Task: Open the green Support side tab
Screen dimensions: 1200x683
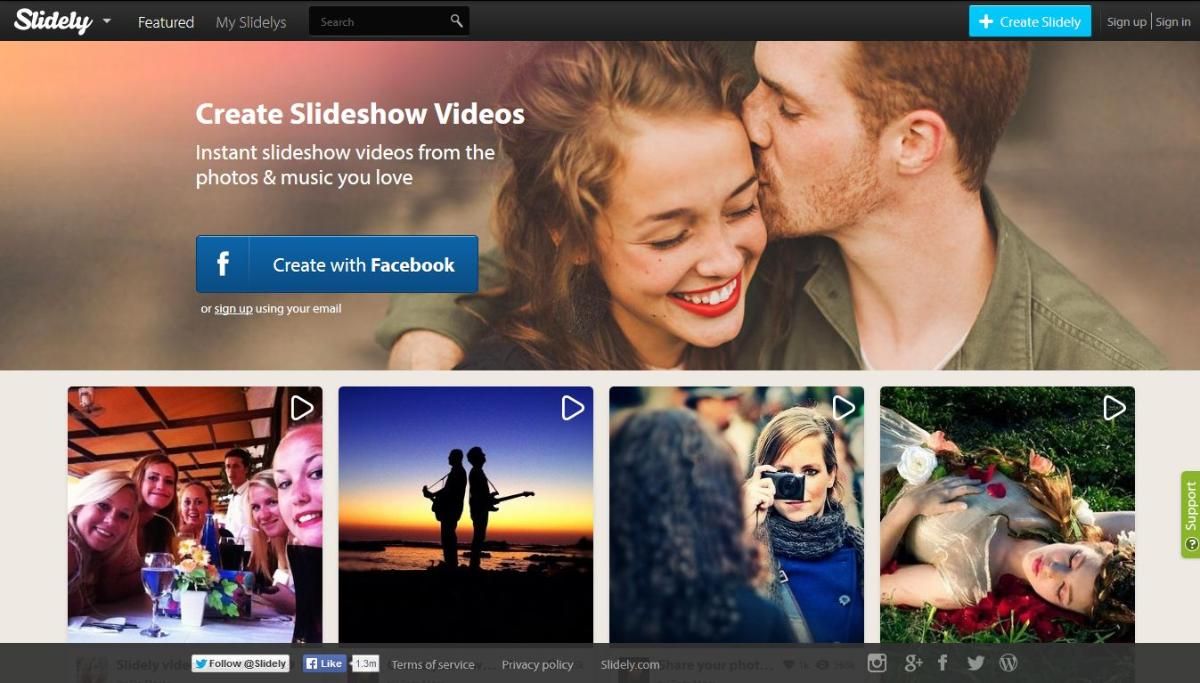Action: (x=1190, y=514)
